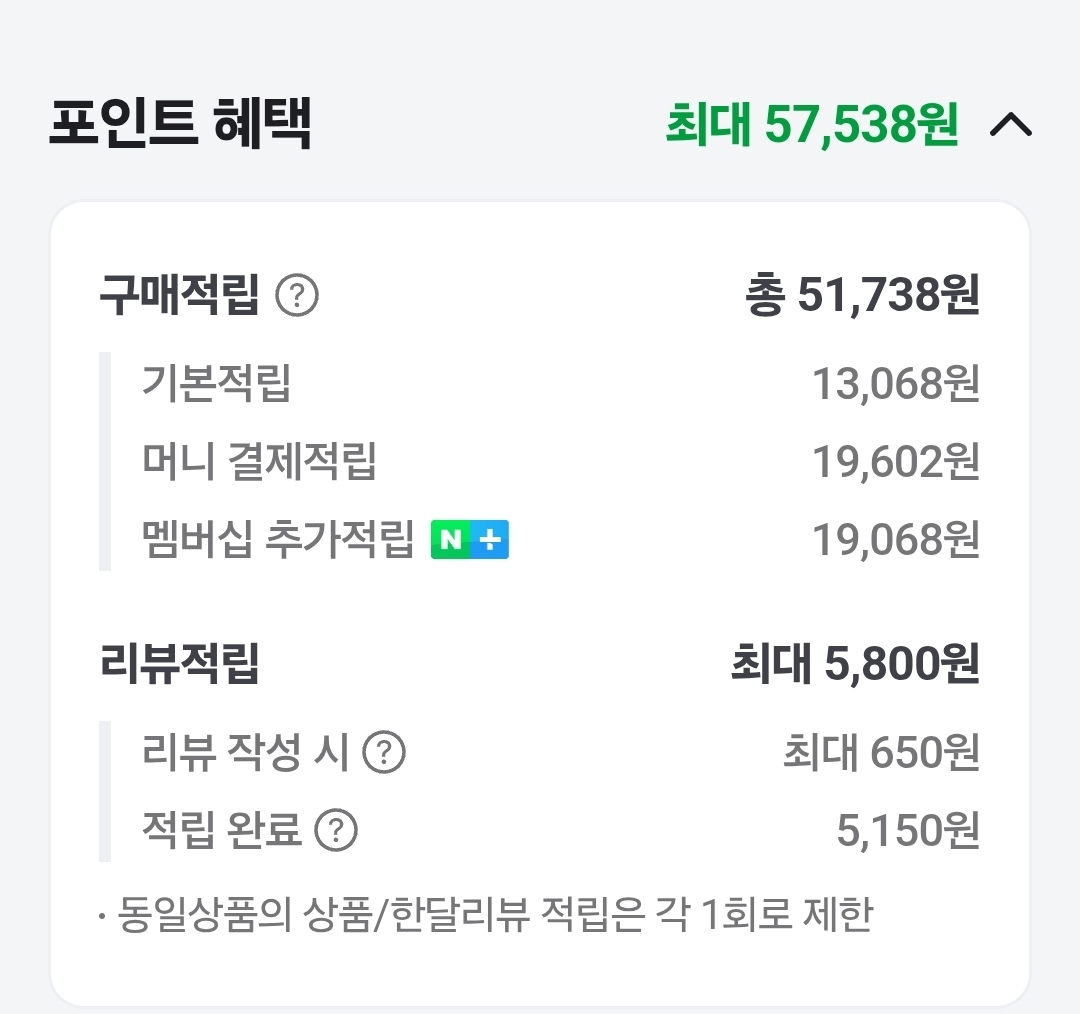Select the 리뷰적립 heading

click(179, 665)
